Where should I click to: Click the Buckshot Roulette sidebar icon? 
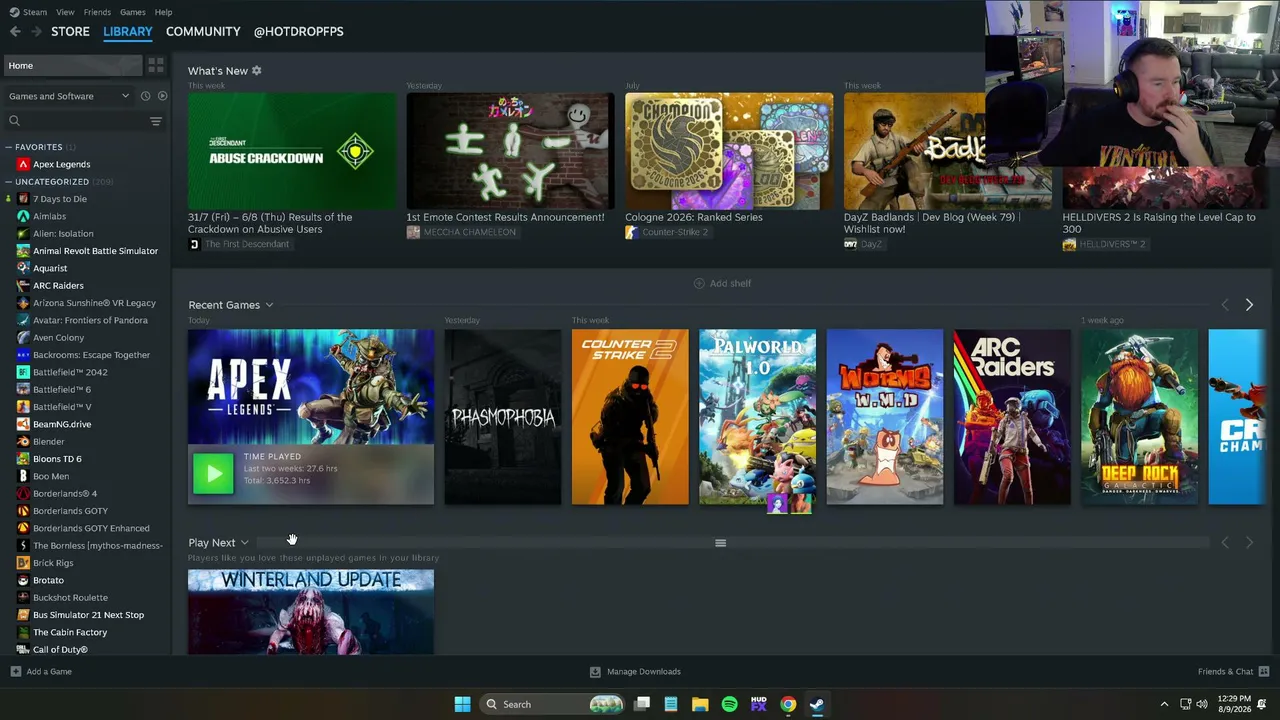click(x=23, y=597)
